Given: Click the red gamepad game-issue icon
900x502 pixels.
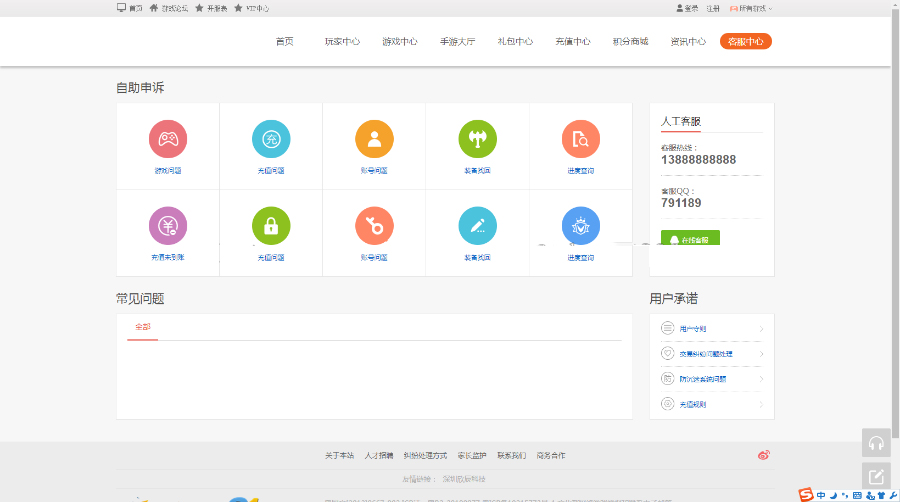Looking at the screenshot, I should (168, 139).
